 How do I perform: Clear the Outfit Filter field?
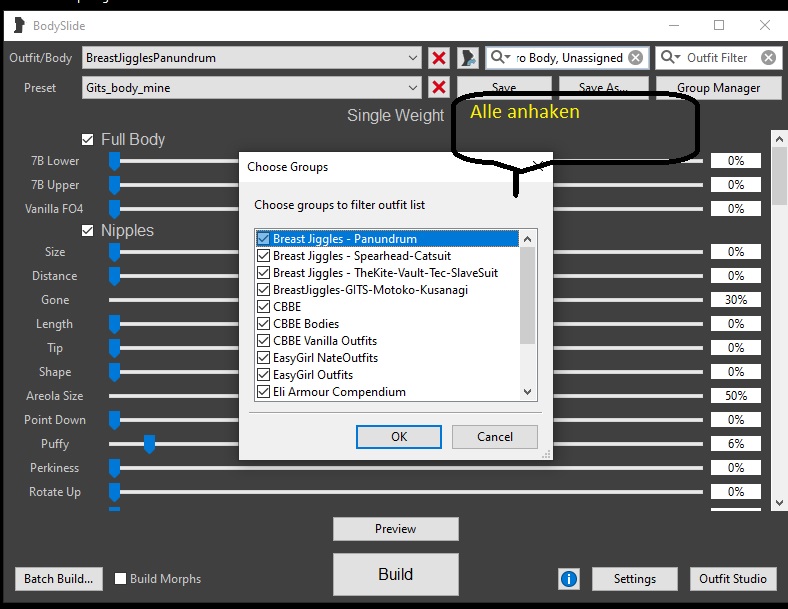pos(767,58)
